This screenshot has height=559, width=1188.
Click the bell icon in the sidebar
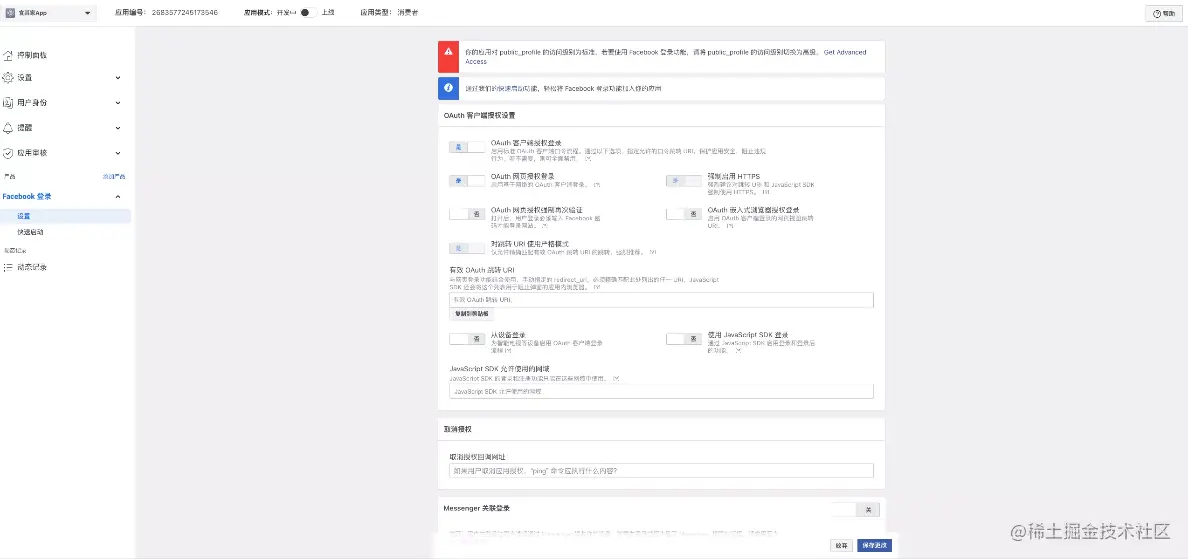point(8,127)
